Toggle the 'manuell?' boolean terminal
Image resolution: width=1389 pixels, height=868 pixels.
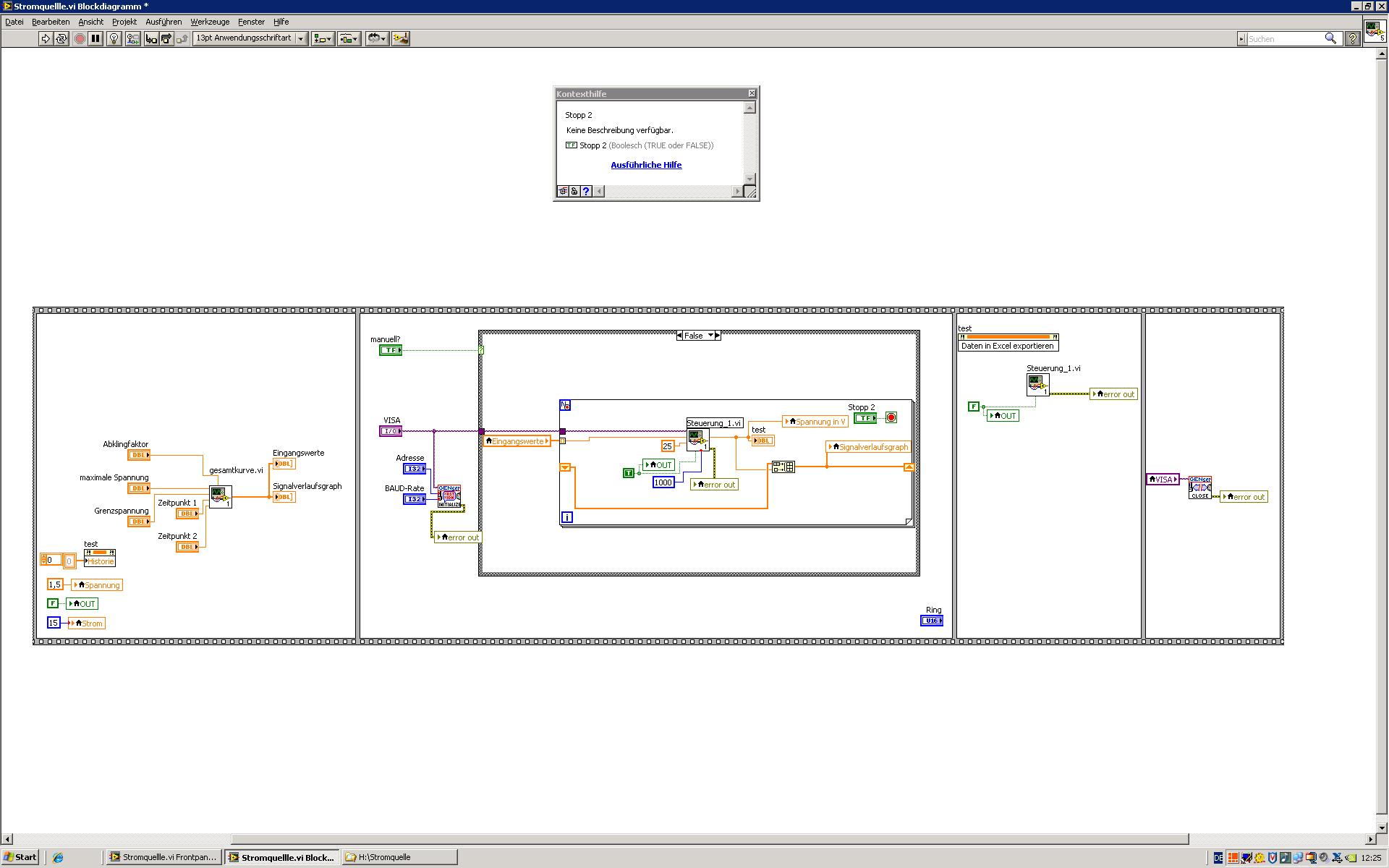point(390,350)
